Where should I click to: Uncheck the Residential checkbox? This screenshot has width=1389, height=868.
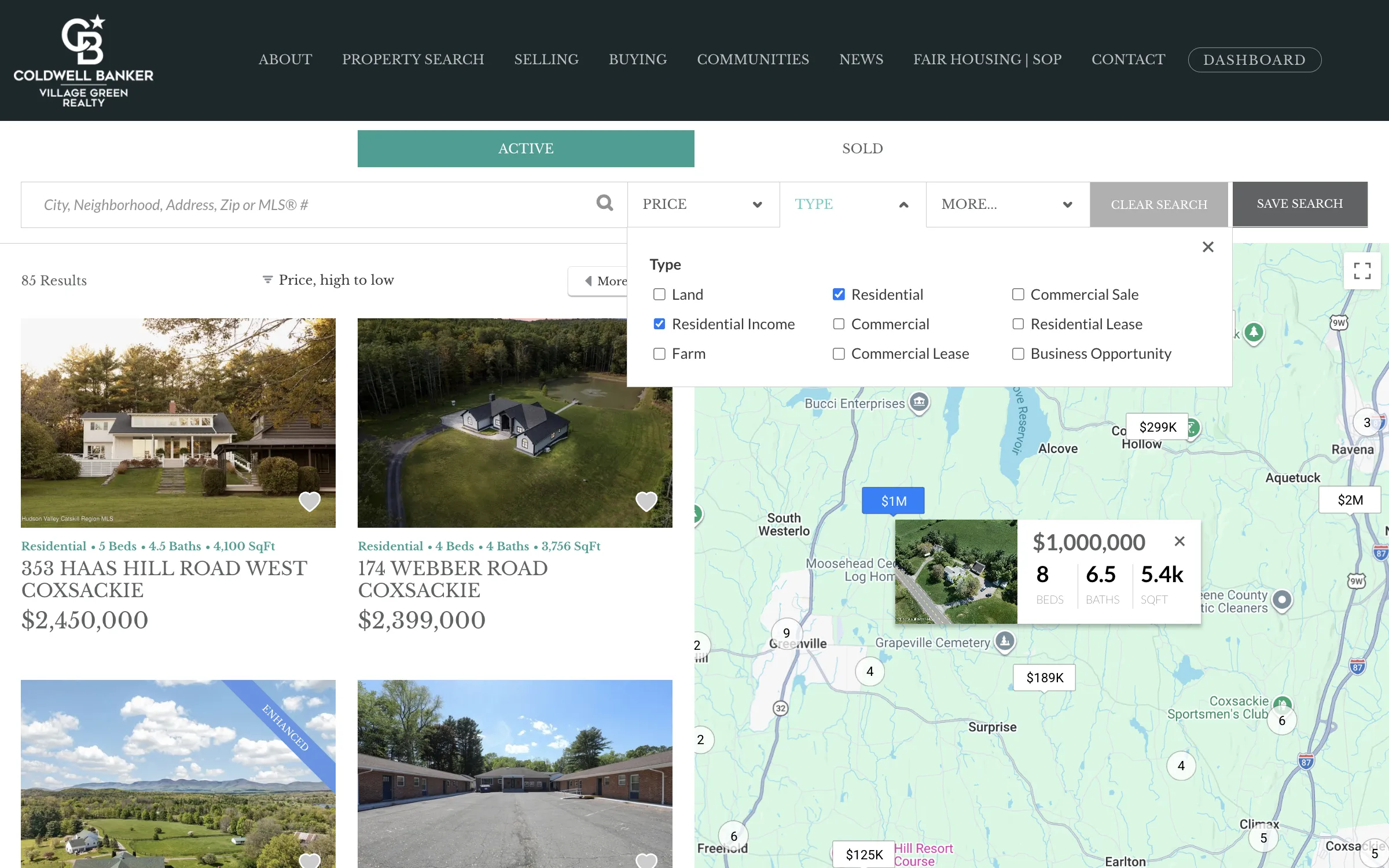[x=839, y=294]
